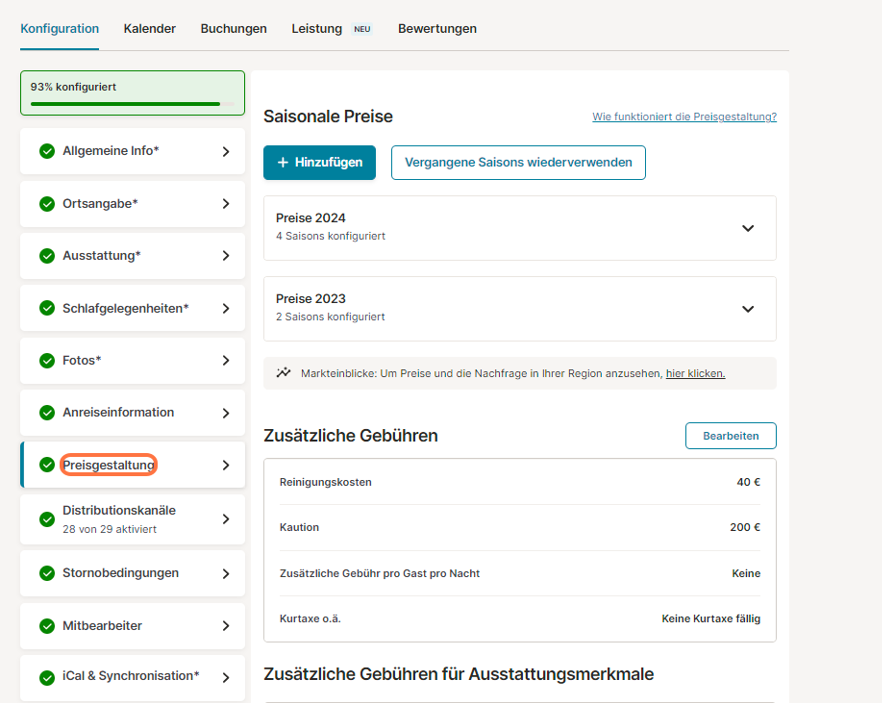Click the green checkmark next to Fotos
Image resolution: width=882 pixels, height=703 pixels.
coord(47,360)
